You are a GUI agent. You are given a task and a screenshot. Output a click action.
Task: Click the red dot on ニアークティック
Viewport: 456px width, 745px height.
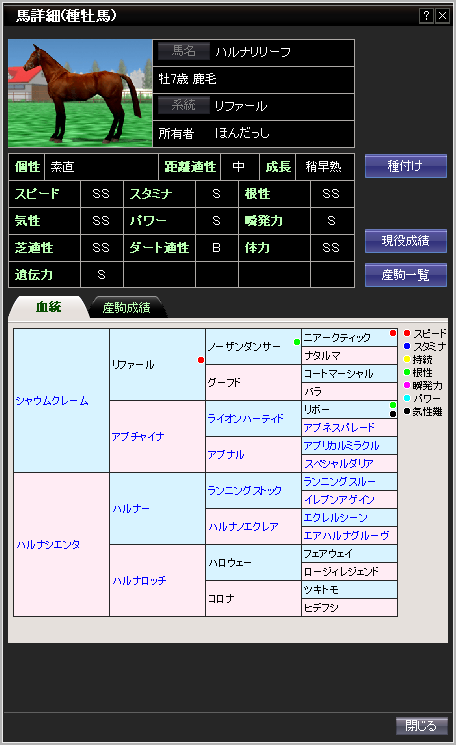[x=393, y=333]
